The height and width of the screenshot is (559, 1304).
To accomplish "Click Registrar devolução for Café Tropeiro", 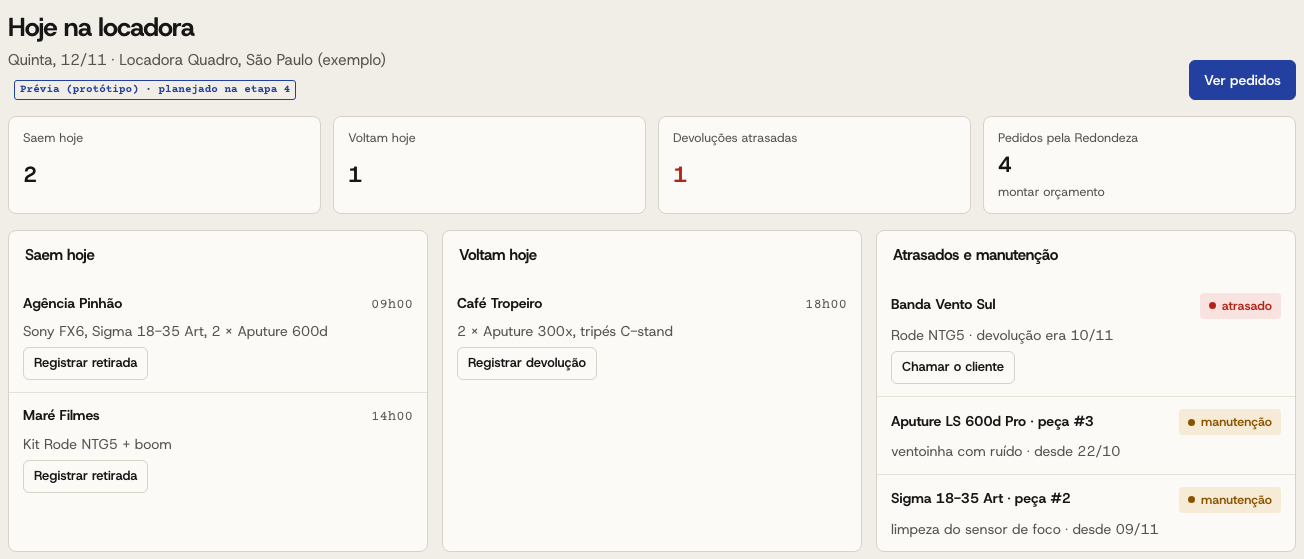I will (527, 363).
